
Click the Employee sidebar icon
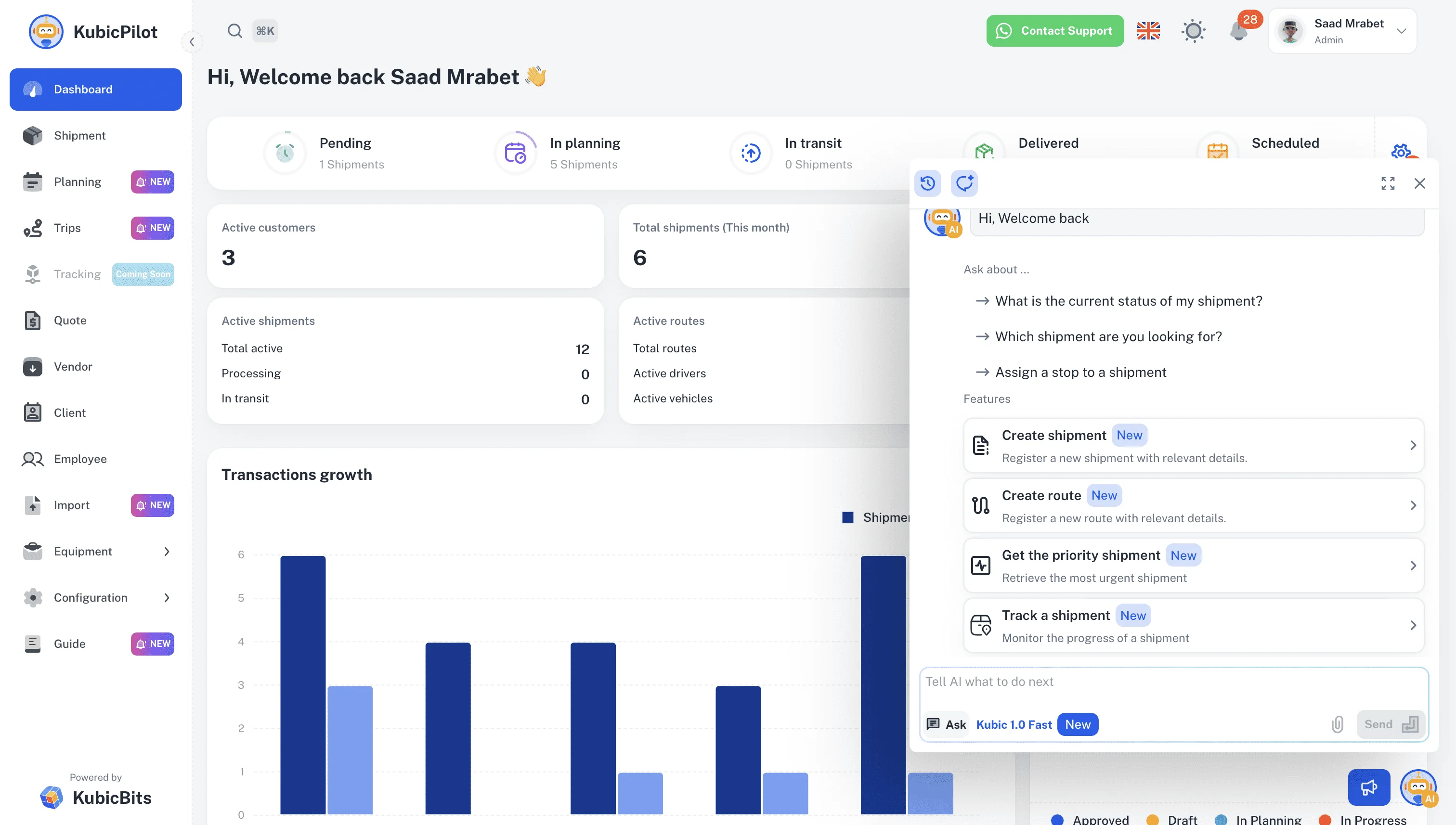coord(32,459)
